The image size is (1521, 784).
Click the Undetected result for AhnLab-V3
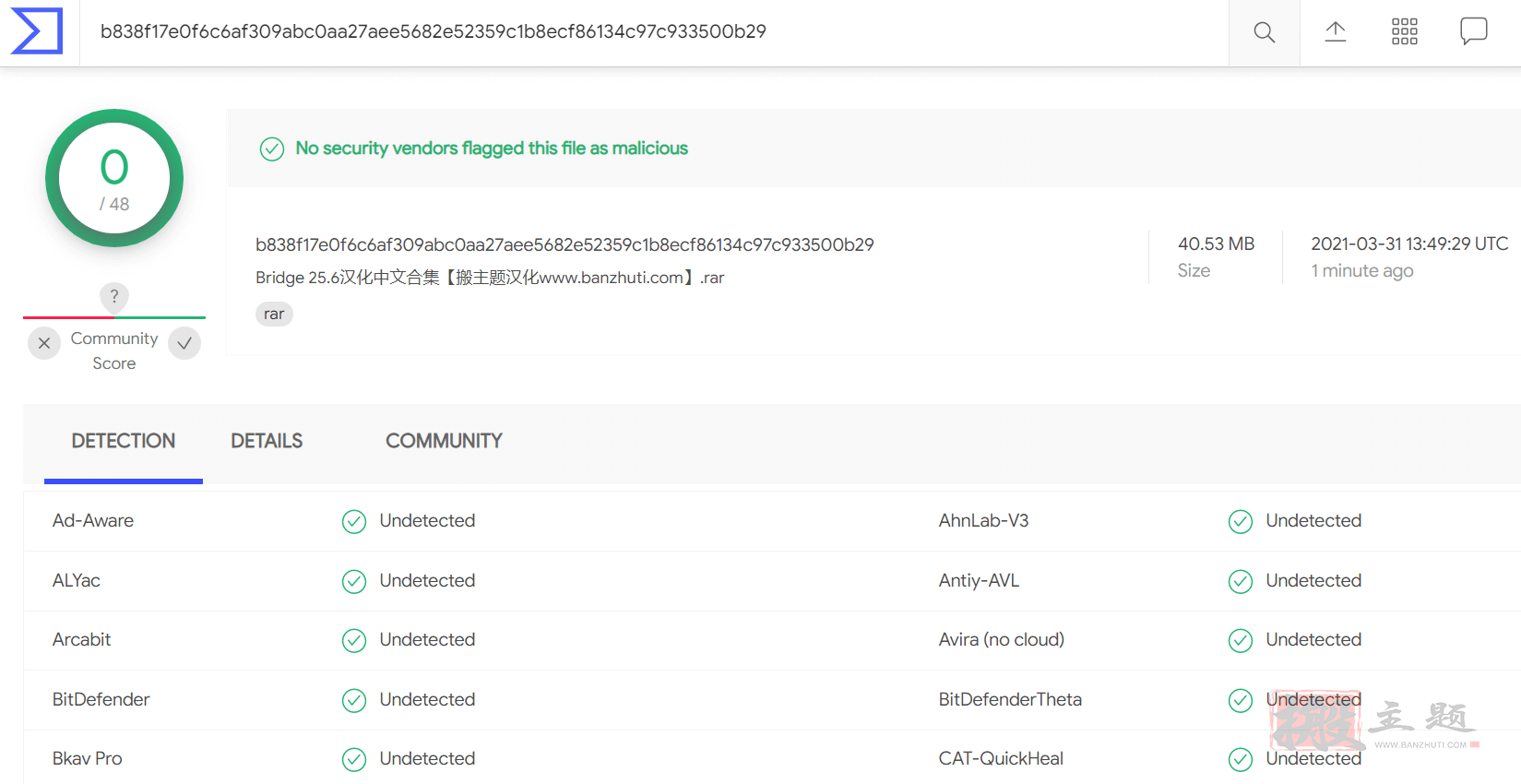[1313, 521]
